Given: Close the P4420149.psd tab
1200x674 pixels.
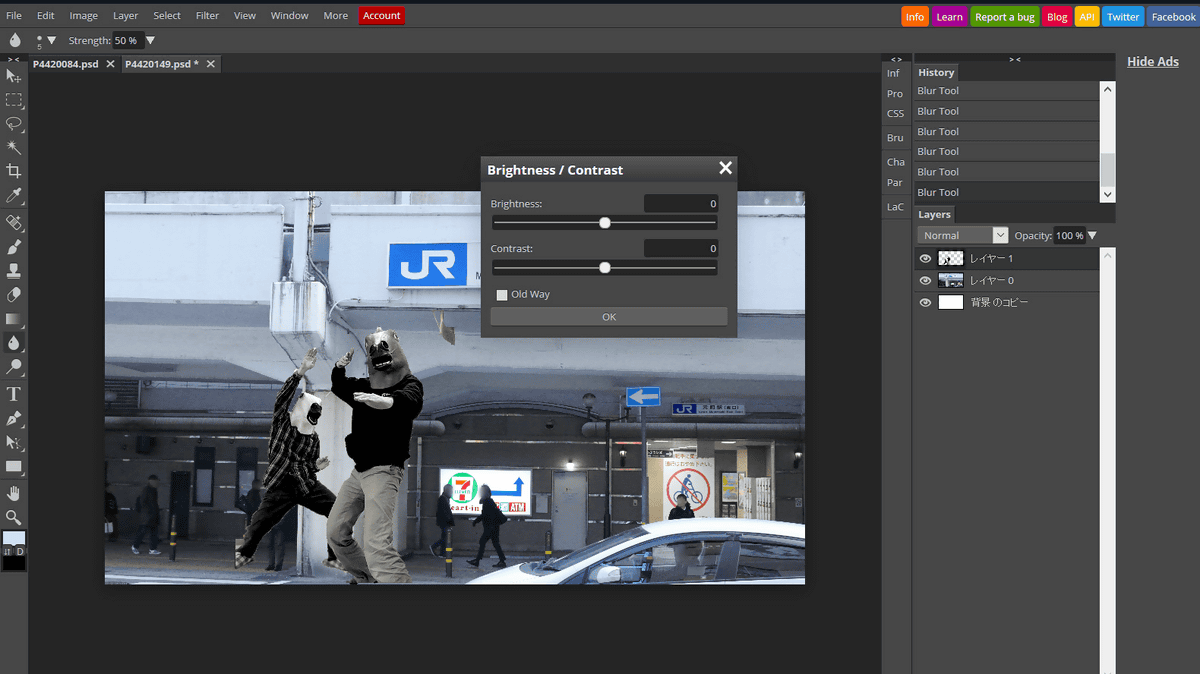Looking at the screenshot, I should [210, 64].
